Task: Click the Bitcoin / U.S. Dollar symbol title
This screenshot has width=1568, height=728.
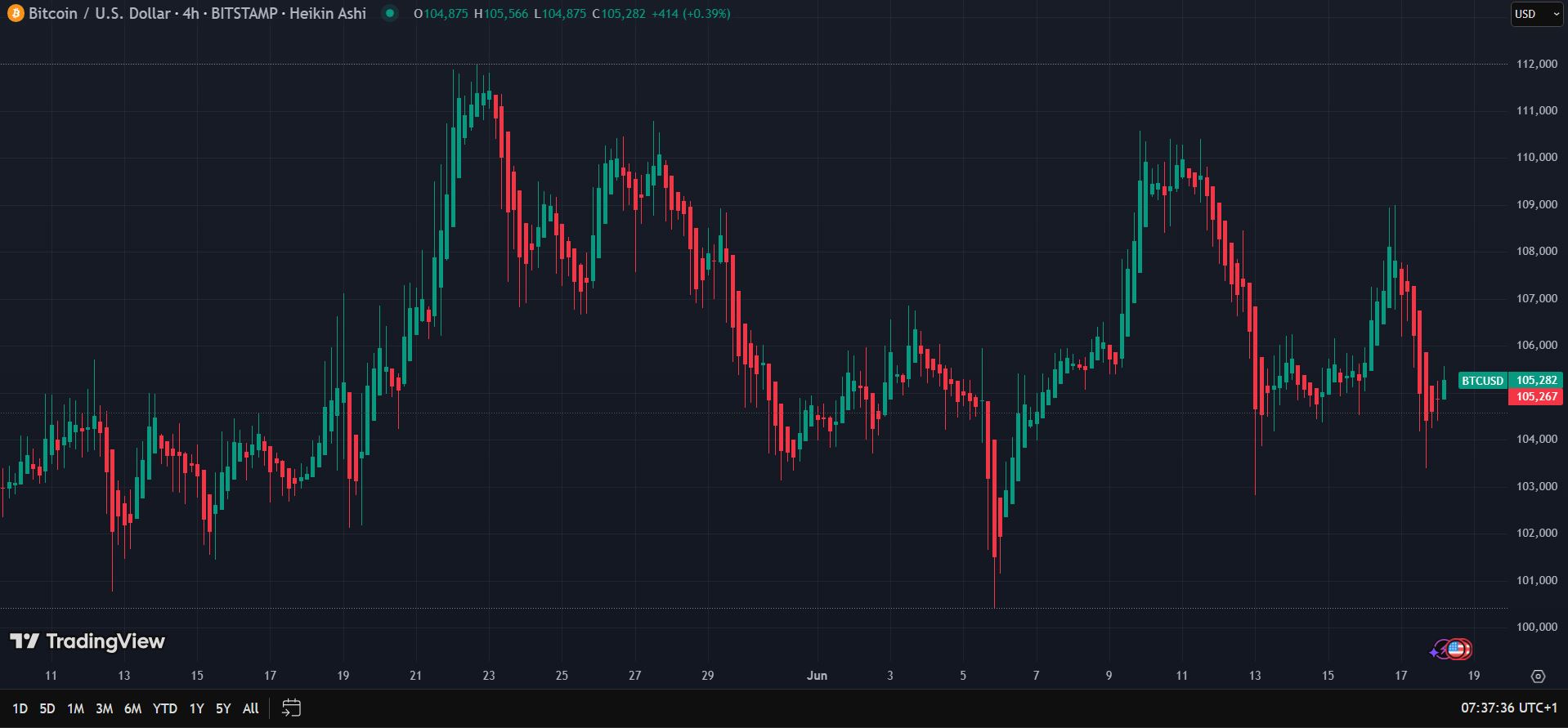Action: (x=101, y=13)
